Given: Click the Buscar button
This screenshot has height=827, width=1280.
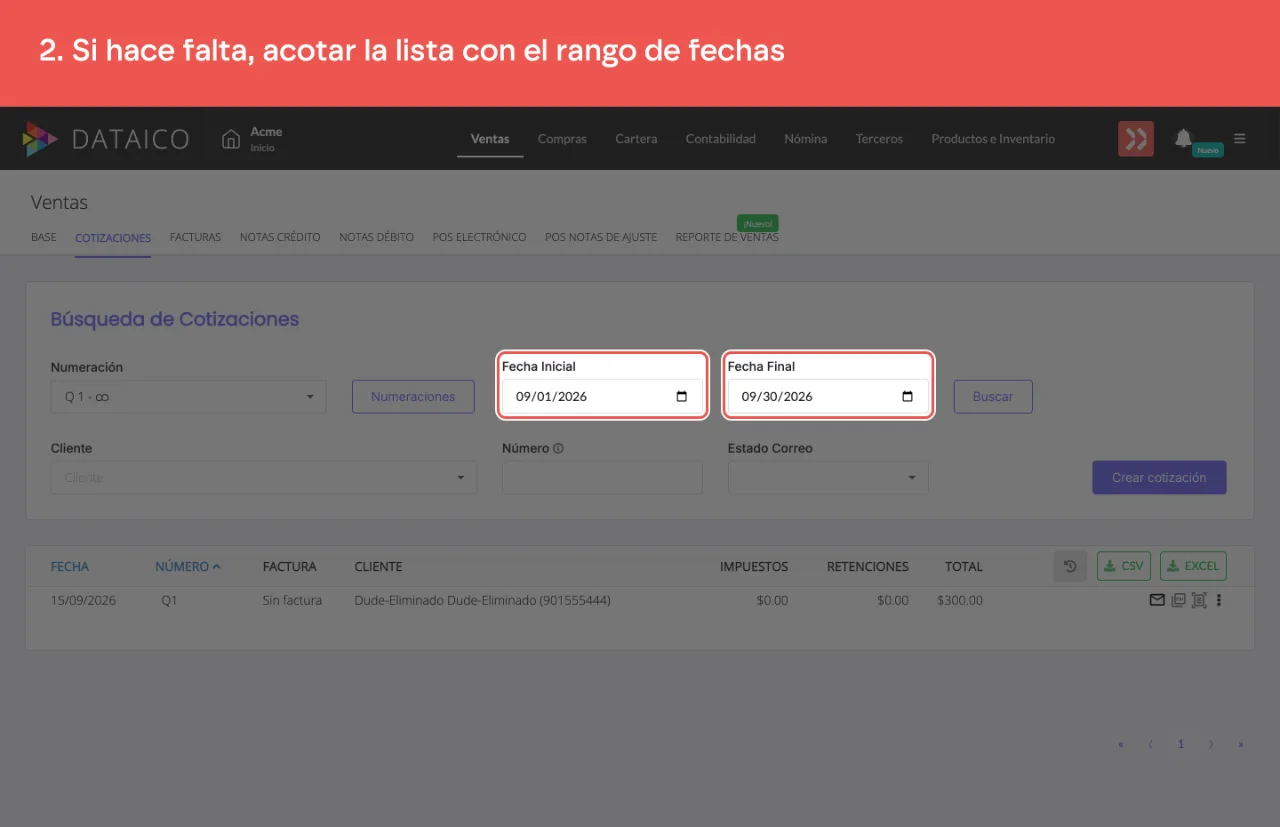Looking at the screenshot, I should point(993,397).
